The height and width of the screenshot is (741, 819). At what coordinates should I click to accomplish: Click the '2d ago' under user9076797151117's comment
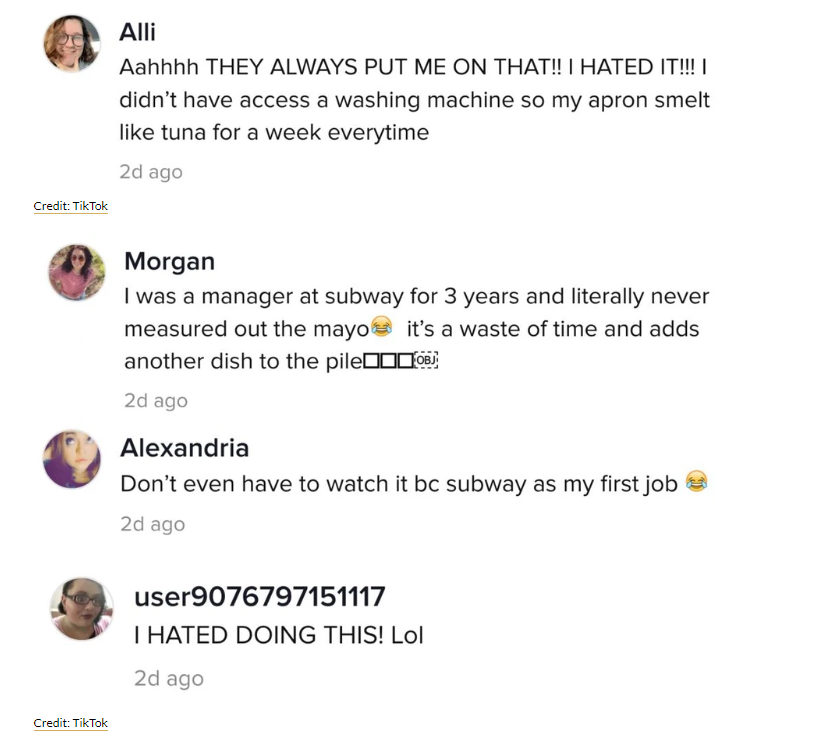169,679
